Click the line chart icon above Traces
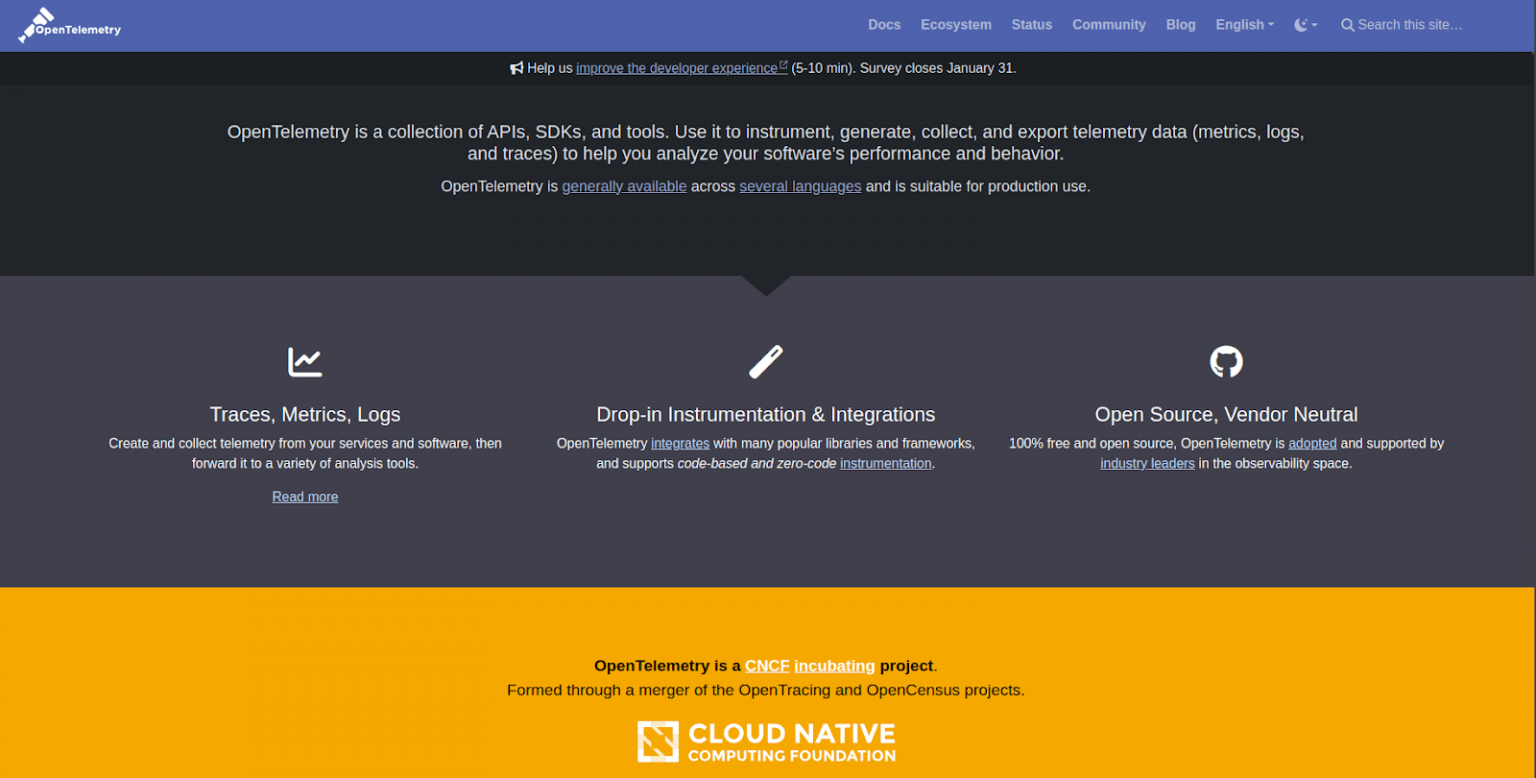 tap(305, 361)
